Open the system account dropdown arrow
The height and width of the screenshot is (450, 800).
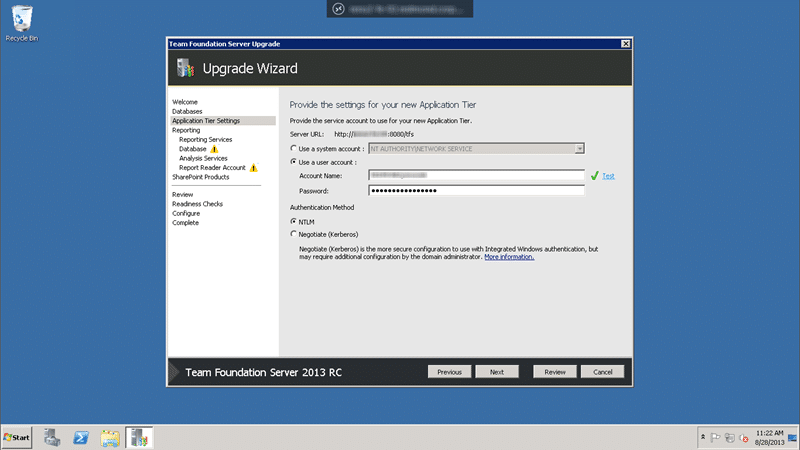point(579,148)
